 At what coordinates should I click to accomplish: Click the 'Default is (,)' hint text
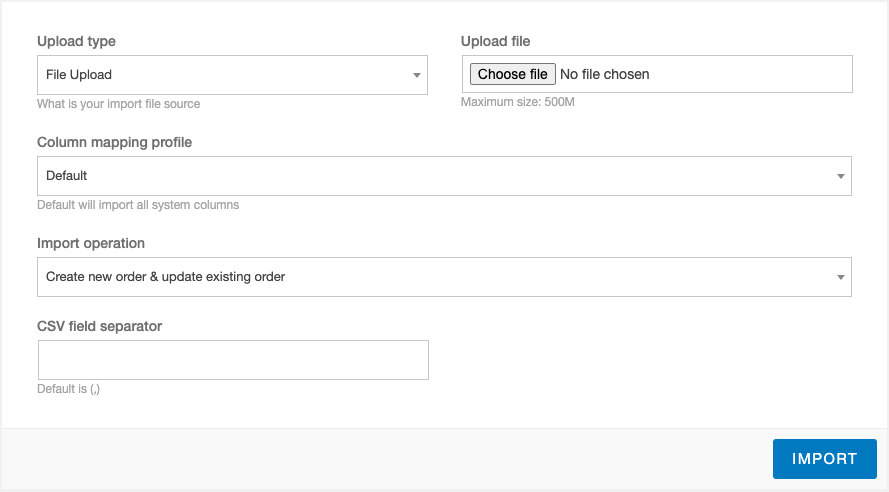point(69,389)
